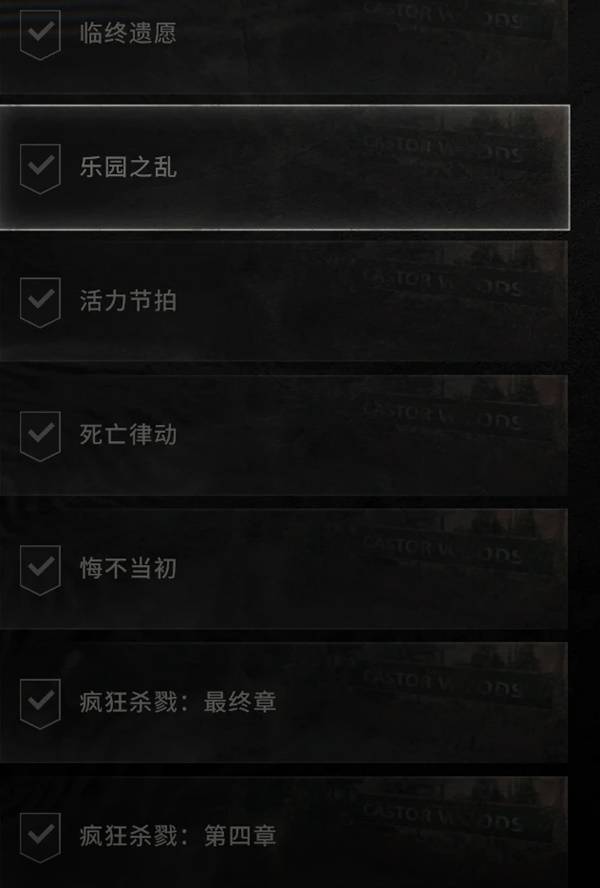Viewport: 600px width, 888px height.
Task: Toggle the checkmark badge for 临终遗愿
Action: point(40,35)
